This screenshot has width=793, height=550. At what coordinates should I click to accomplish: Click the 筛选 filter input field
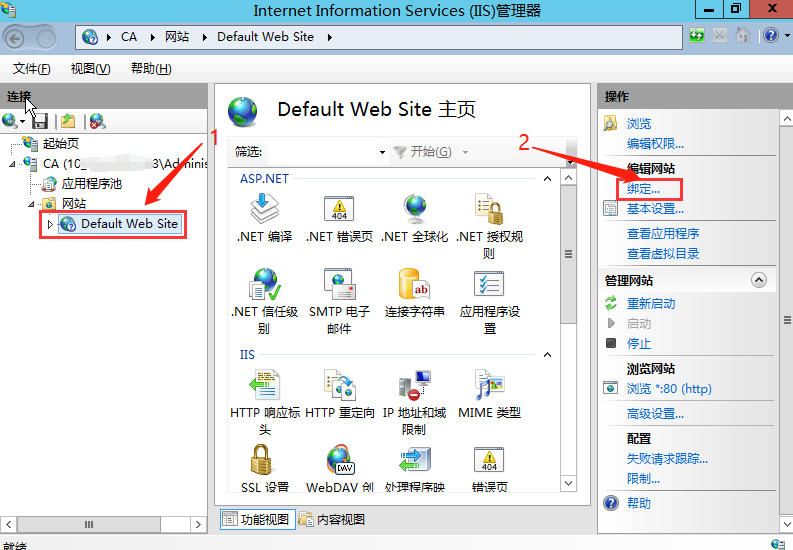(x=323, y=152)
